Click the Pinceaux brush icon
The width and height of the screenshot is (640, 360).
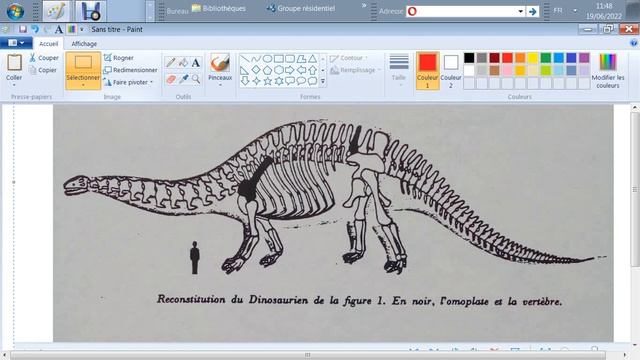(x=220, y=63)
